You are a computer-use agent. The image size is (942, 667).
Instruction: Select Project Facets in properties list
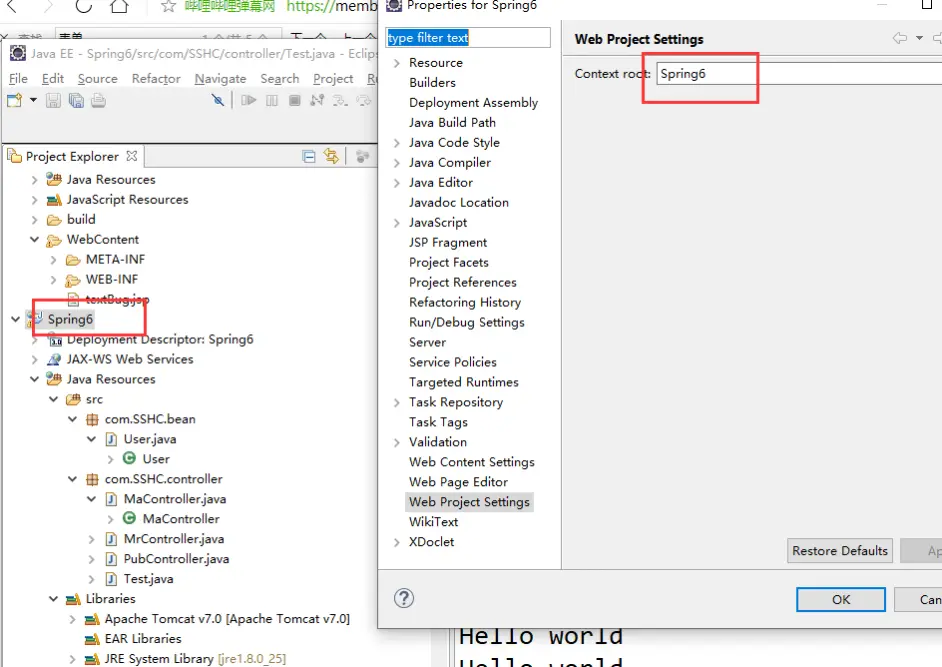(449, 262)
